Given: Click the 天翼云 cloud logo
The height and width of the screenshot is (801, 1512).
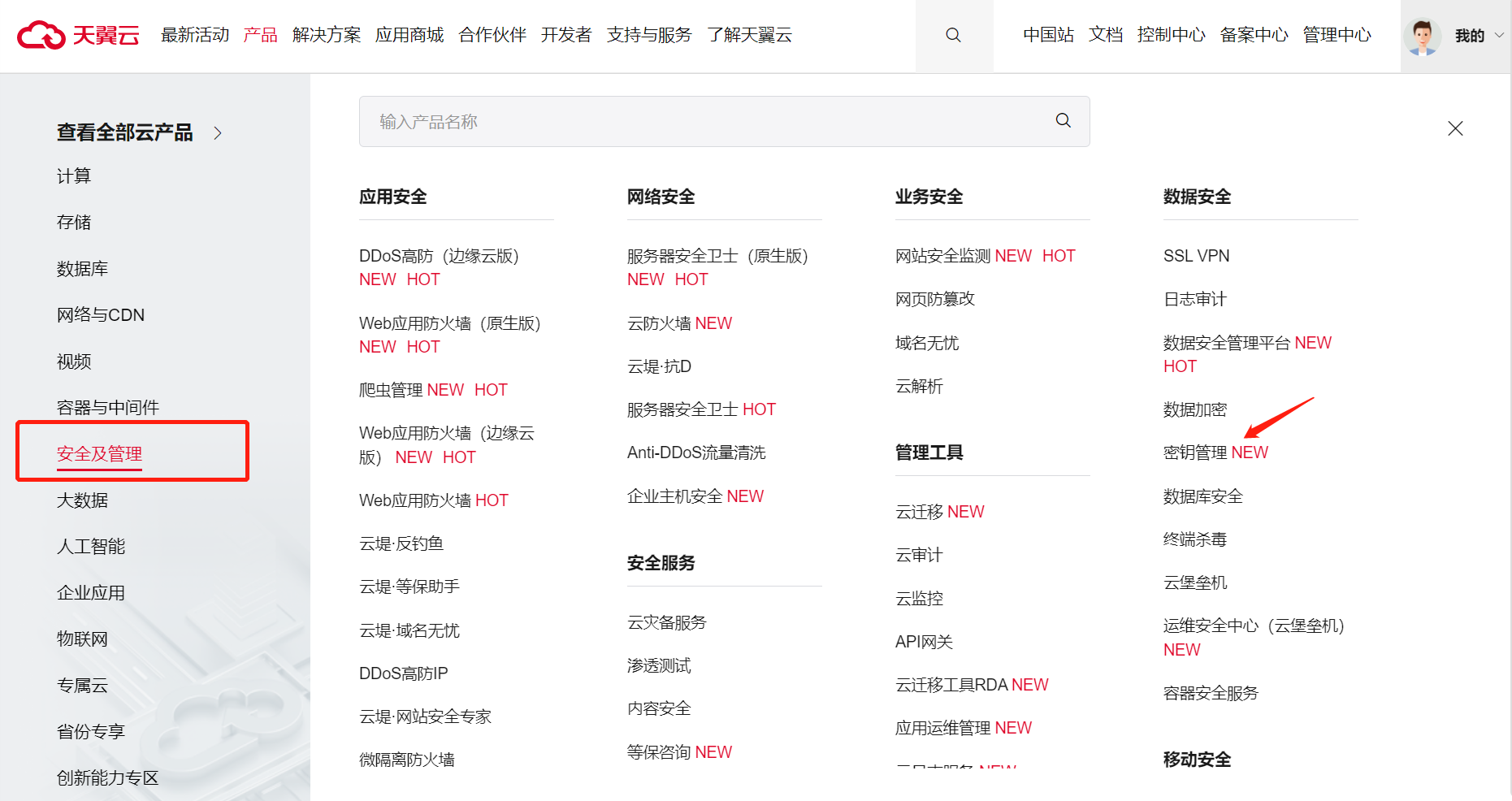Looking at the screenshot, I should (78, 35).
